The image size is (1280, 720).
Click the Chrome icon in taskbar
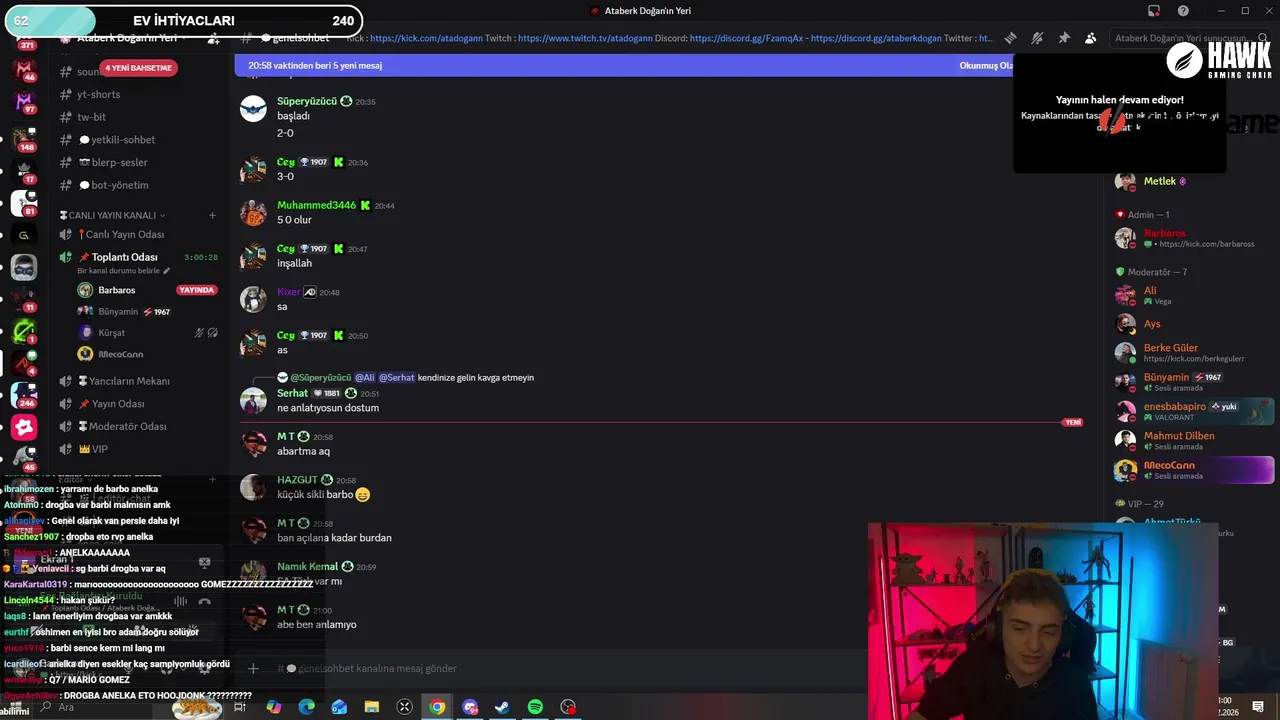pyautogui.click(x=437, y=707)
